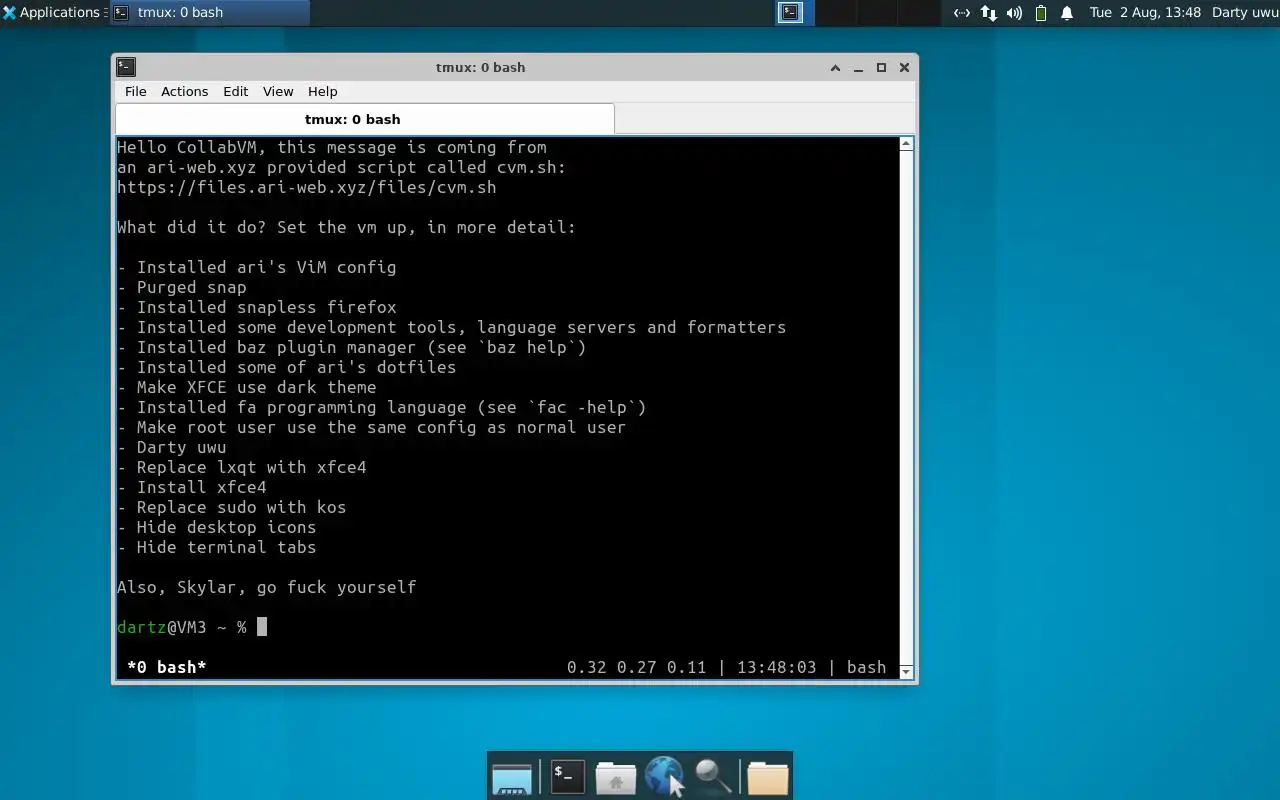Open the Darty uwu user menu

[x=1245, y=13]
